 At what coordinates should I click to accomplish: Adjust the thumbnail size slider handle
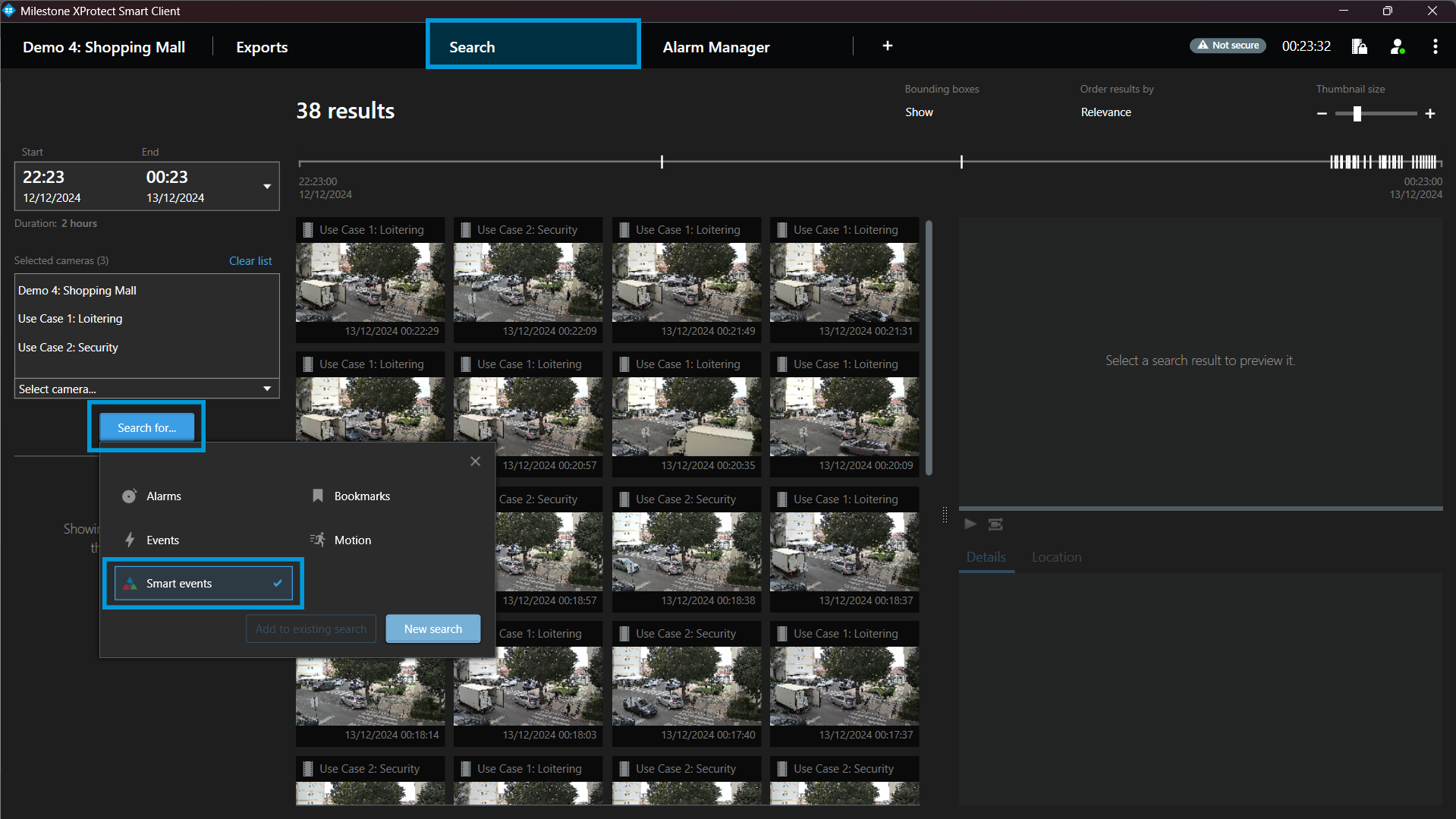tap(1357, 114)
